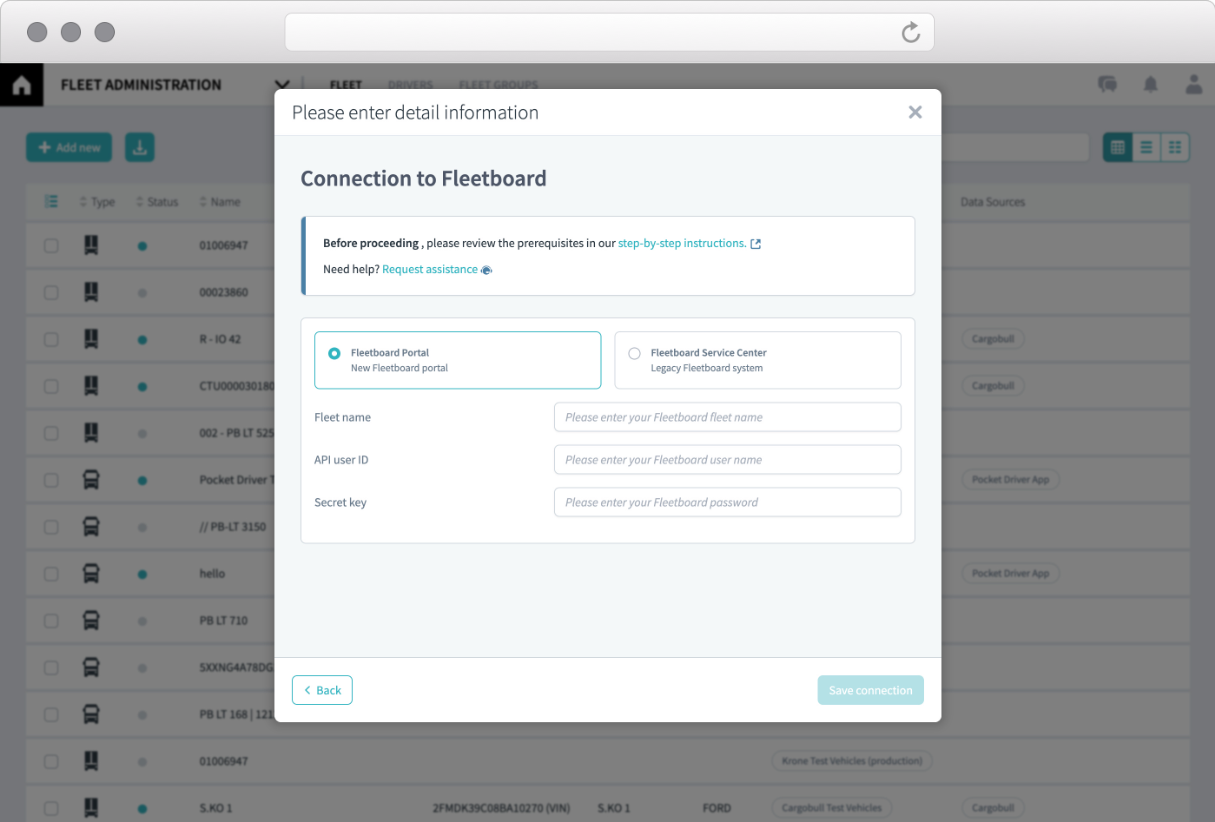Tick the checkbox for vehicle 01006947
This screenshot has height=822, width=1215.
[x=51, y=245]
